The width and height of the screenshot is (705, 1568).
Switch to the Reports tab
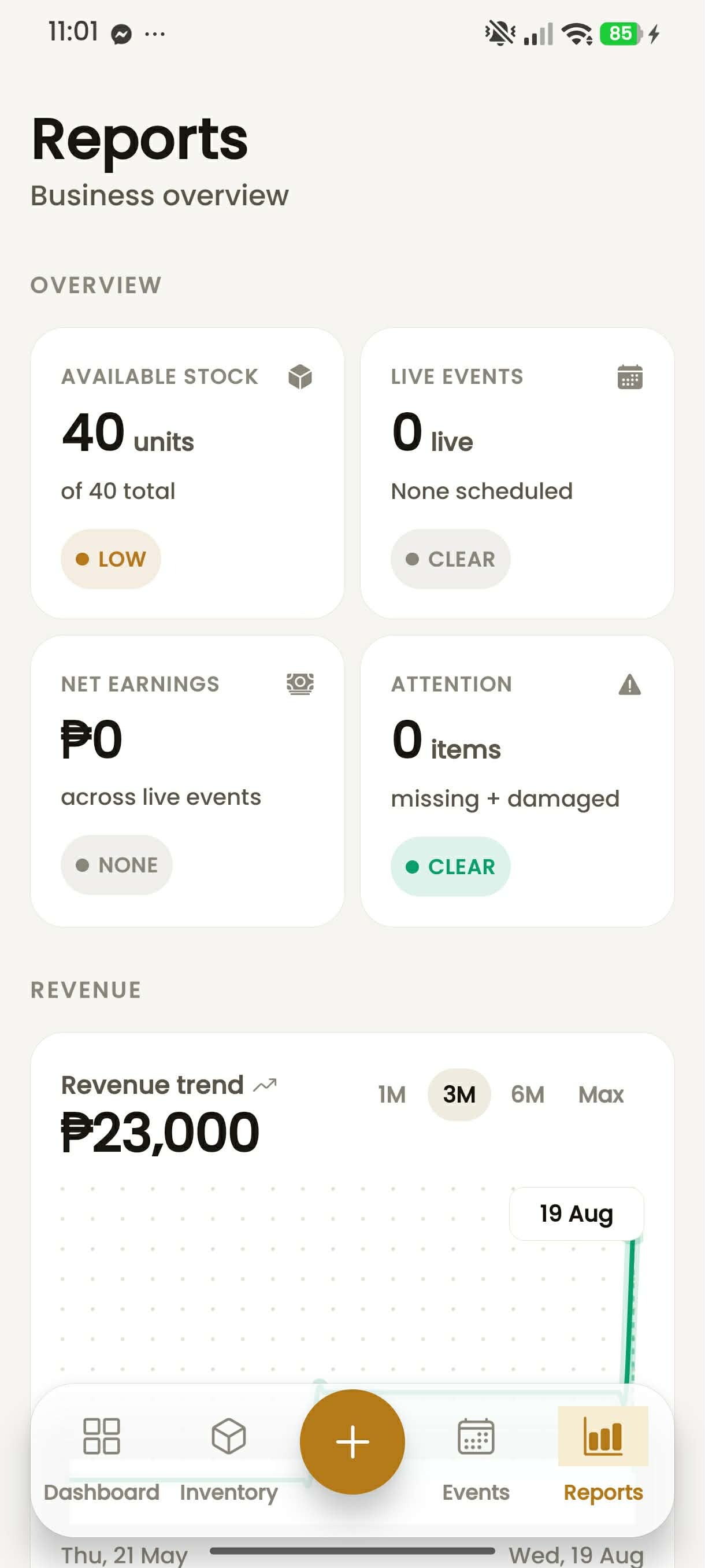pyautogui.click(x=603, y=1458)
